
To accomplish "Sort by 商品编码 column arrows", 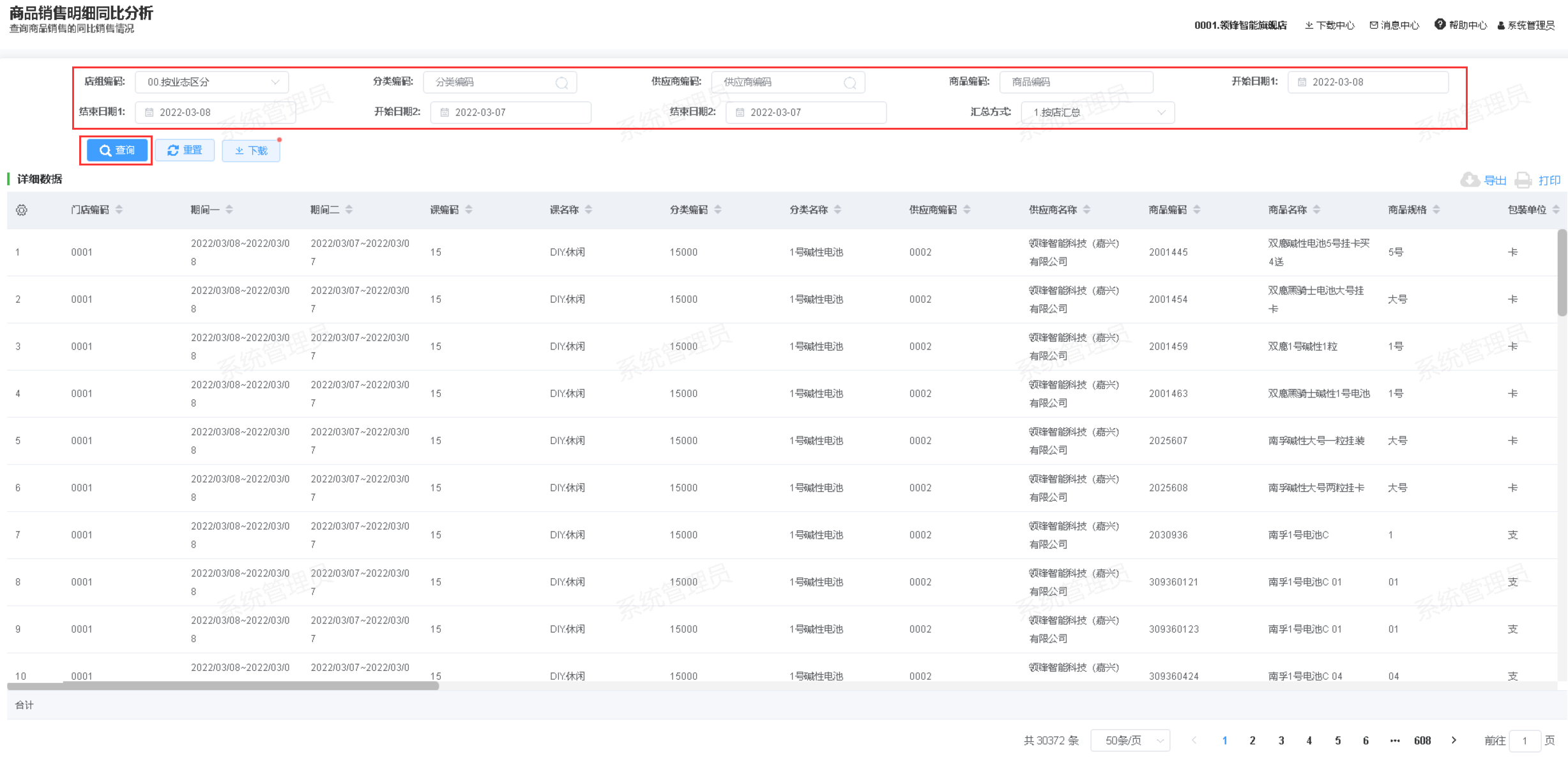I will coord(1197,210).
